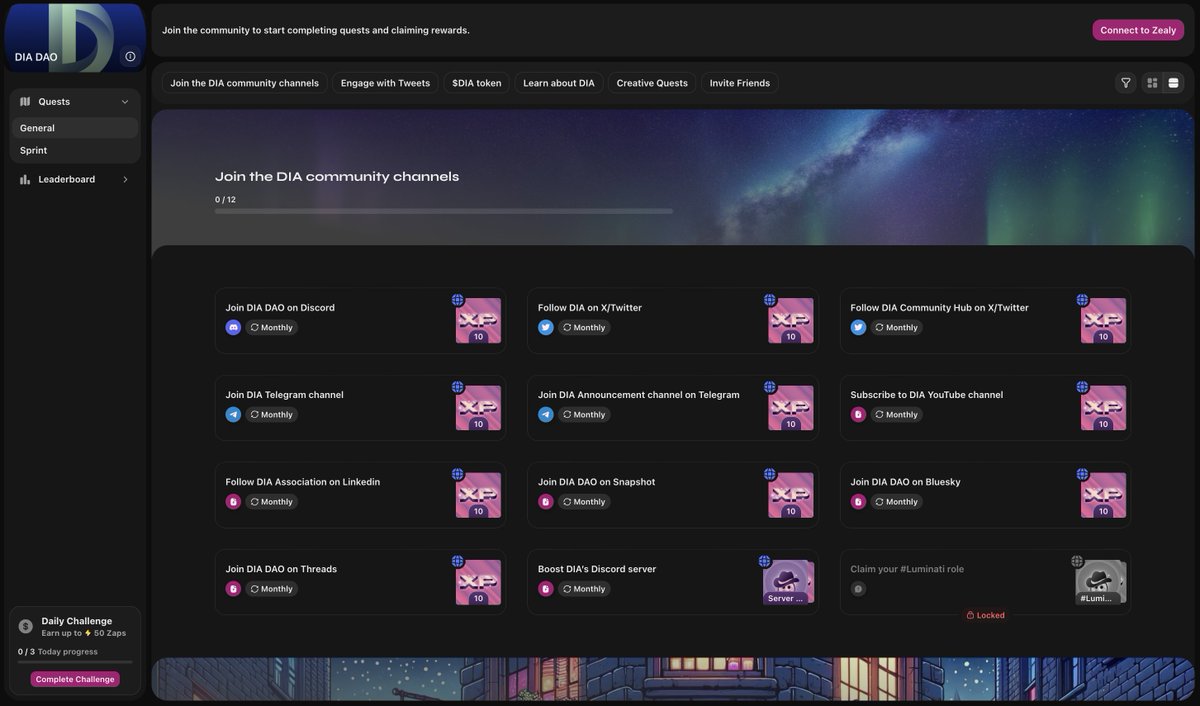Click XP badge on Join DIA Telegram channel

pyautogui.click(x=478, y=408)
